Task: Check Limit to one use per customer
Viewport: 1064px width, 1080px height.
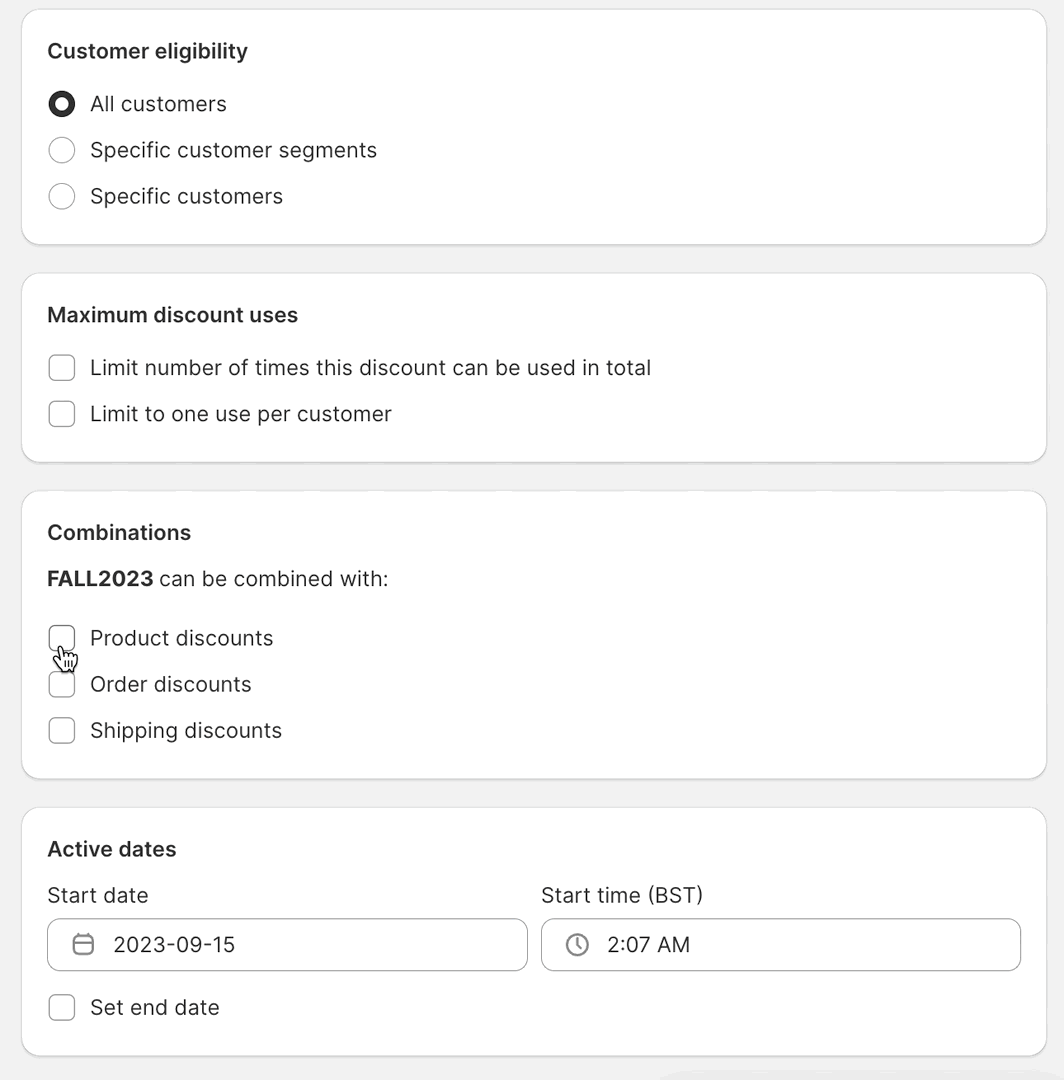Action: pos(62,414)
